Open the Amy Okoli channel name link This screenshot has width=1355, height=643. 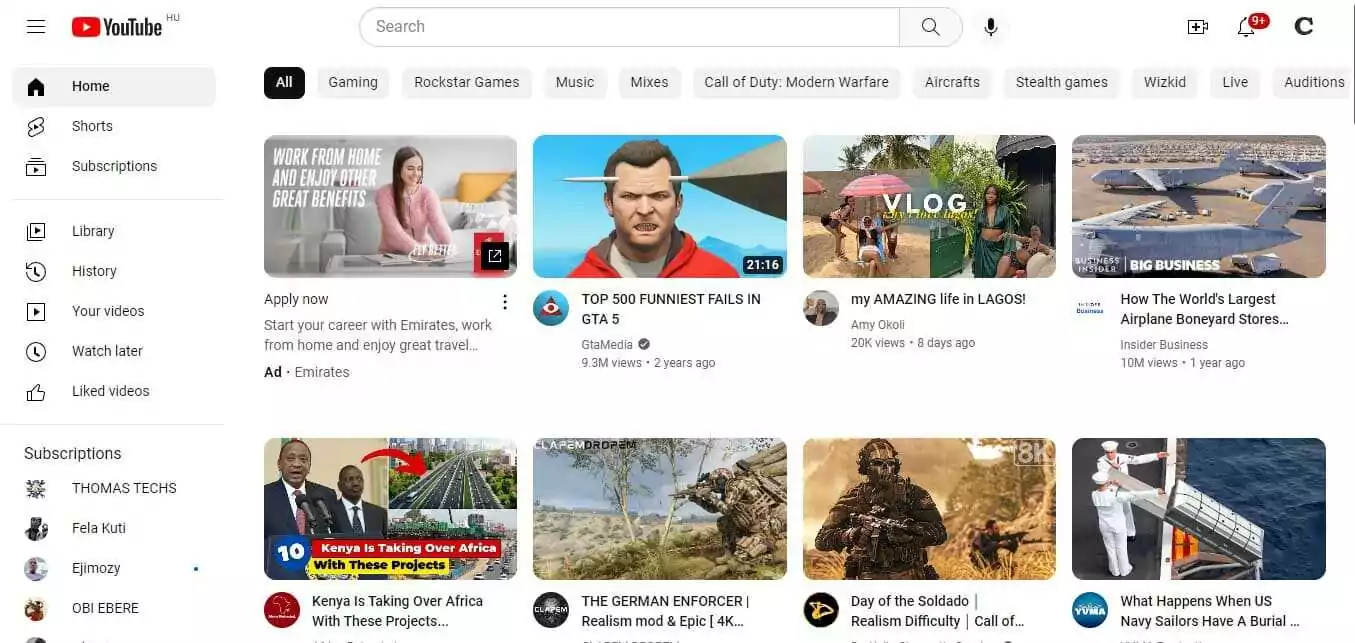click(877, 325)
